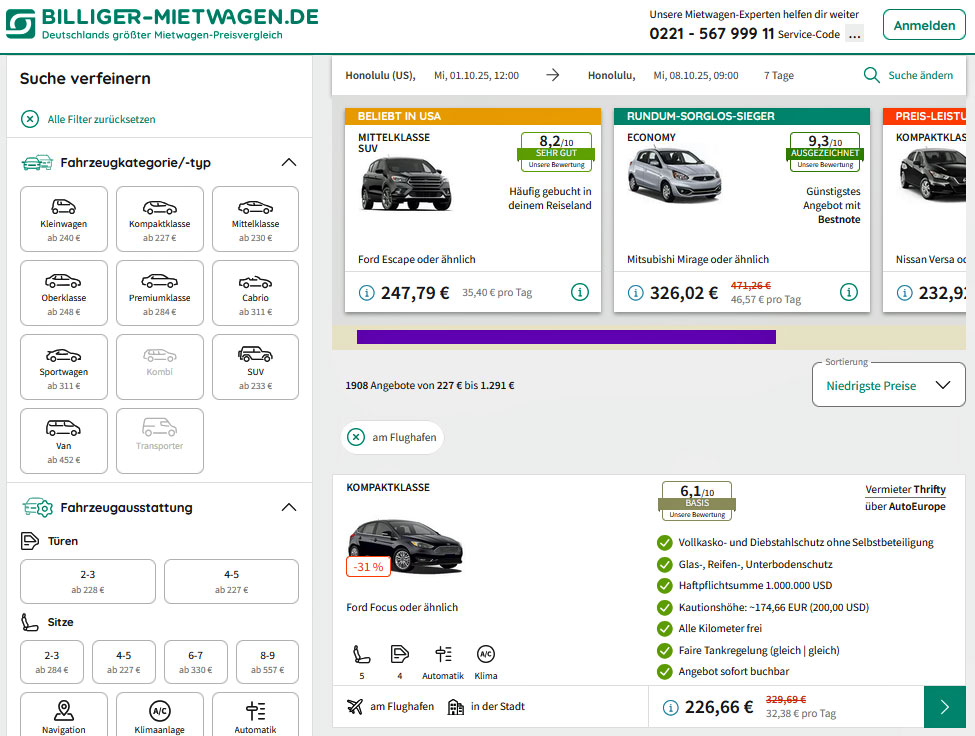975x736 pixels.
Task: Click blue info icon beside 232,9 price
Action: click(905, 292)
